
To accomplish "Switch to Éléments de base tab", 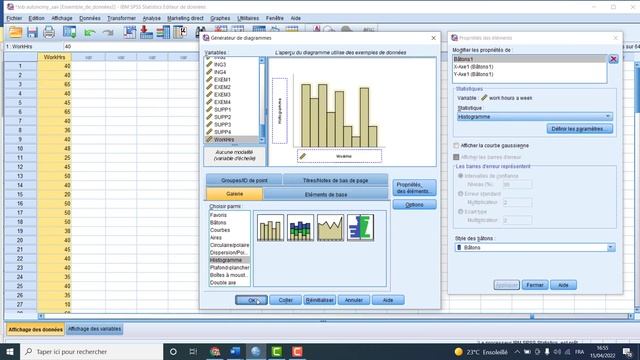I will [326, 194].
